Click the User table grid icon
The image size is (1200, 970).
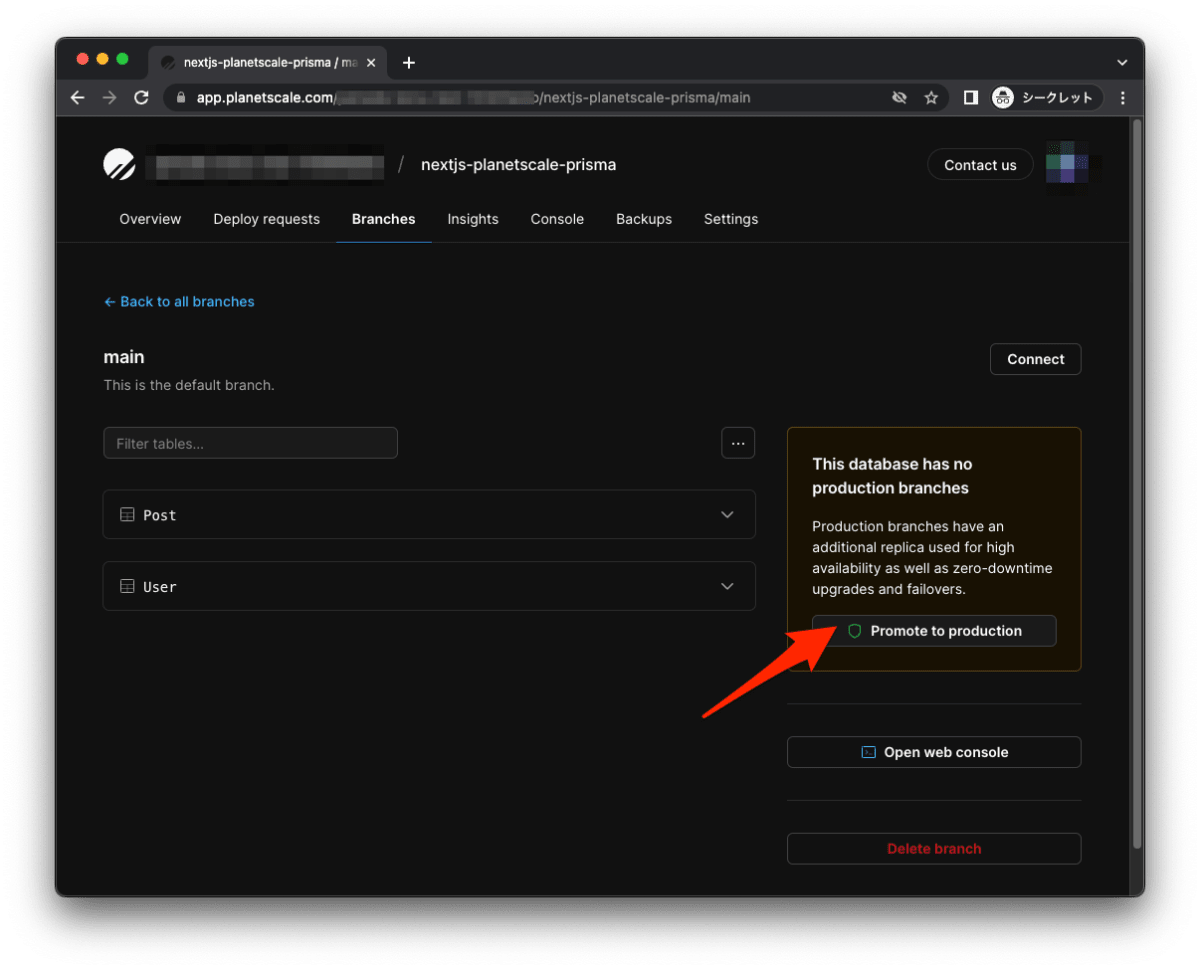click(x=127, y=587)
